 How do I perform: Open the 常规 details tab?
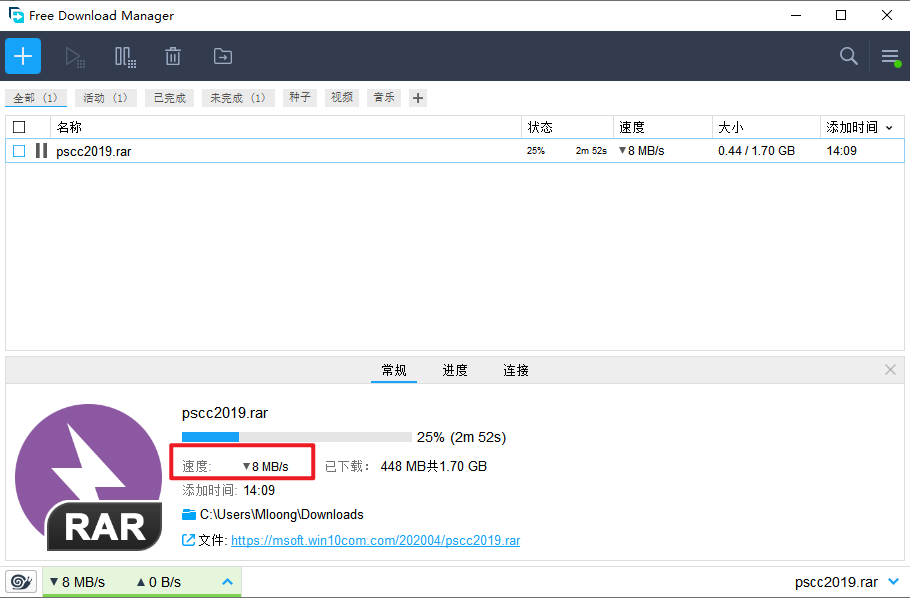click(393, 370)
